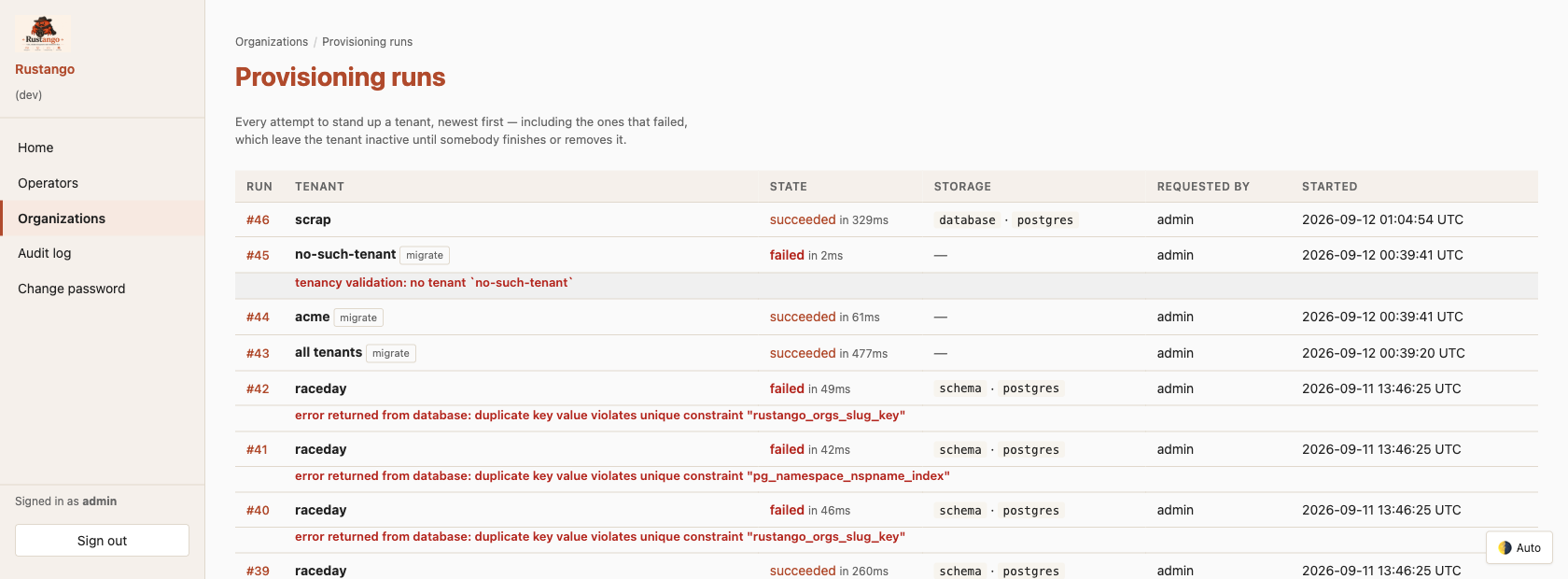Open run #45 link
This screenshot has height=579, width=1568.
(x=258, y=255)
